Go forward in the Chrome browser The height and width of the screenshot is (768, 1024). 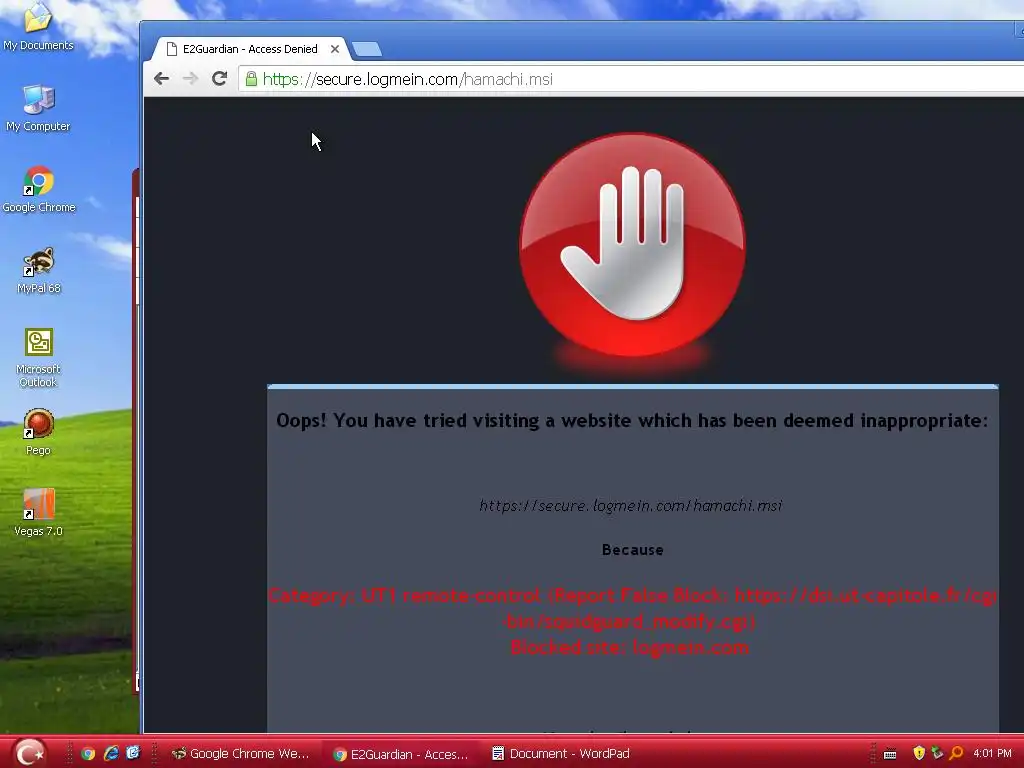click(x=190, y=79)
